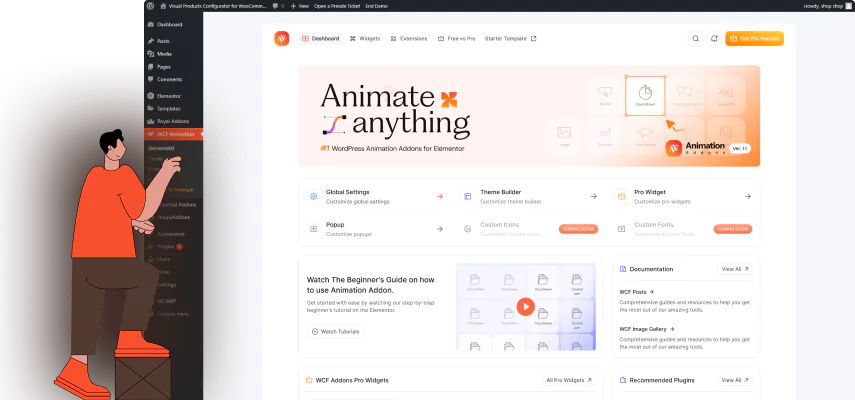The image size is (855, 400).
Task: Click the orange arrow beside Global Settings
Action: pos(439,196)
